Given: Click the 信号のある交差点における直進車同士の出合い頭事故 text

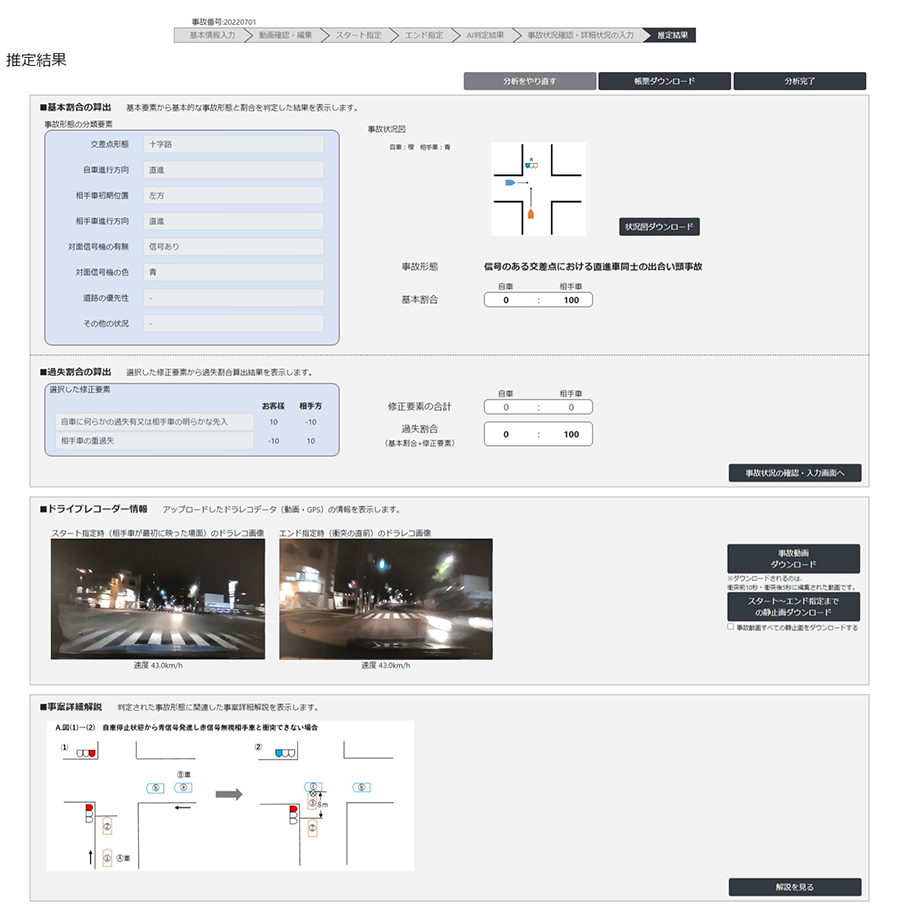Looking at the screenshot, I should 593,267.
